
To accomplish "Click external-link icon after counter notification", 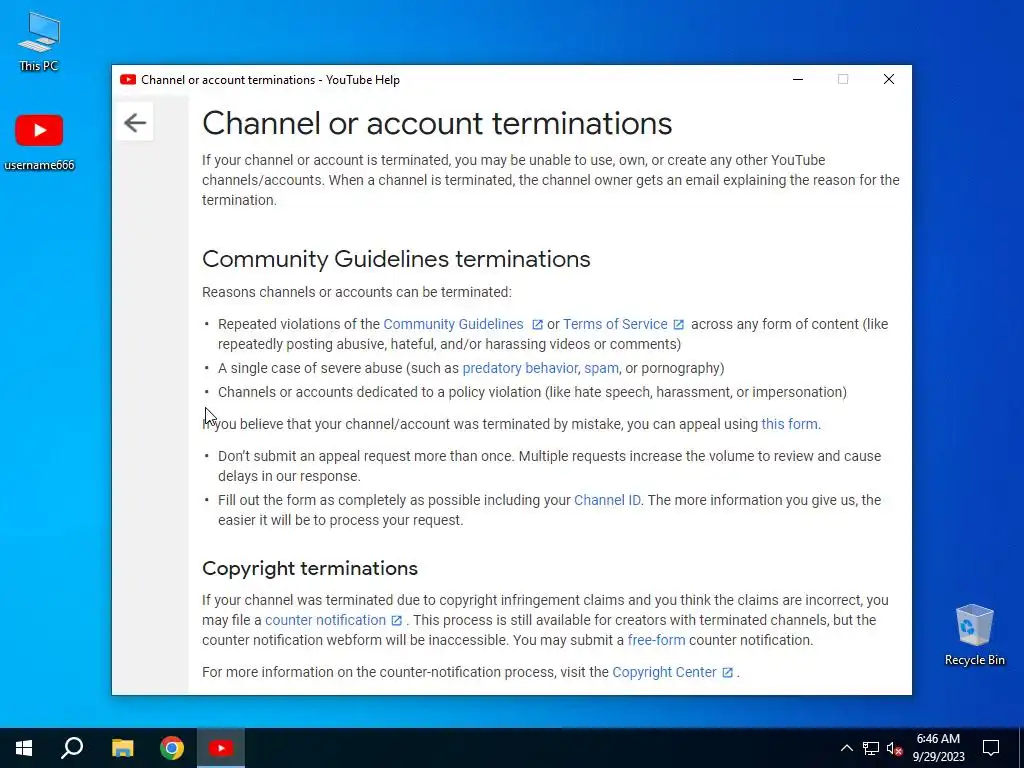I will (396, 620).
